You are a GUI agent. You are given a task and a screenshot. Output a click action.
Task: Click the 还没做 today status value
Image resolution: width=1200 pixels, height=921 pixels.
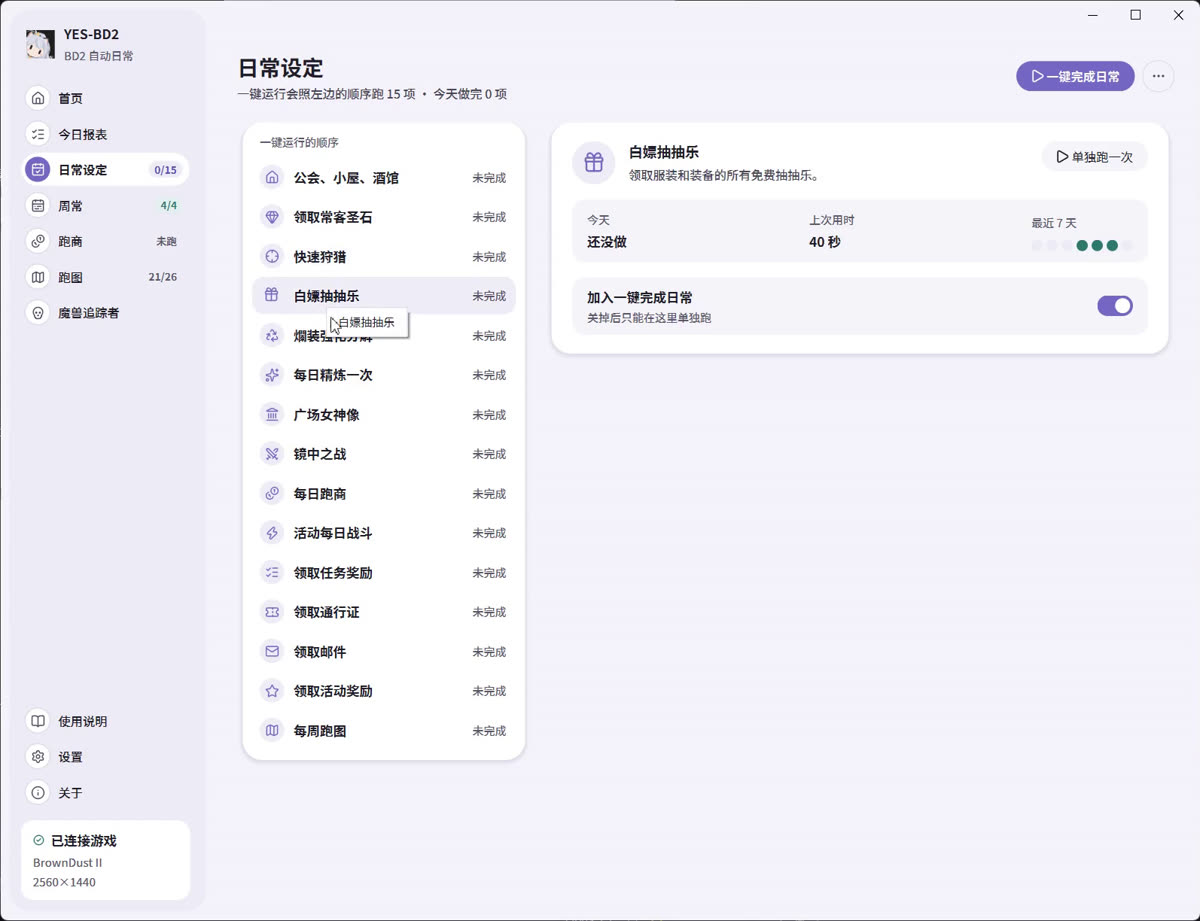(x=607, y=242)
